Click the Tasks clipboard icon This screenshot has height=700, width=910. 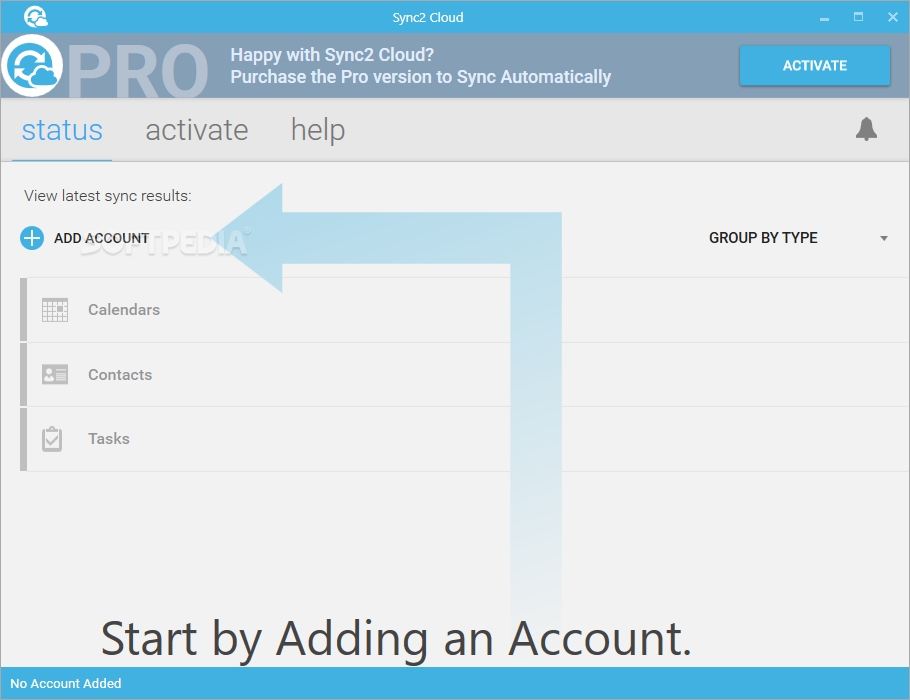(52, 439)
